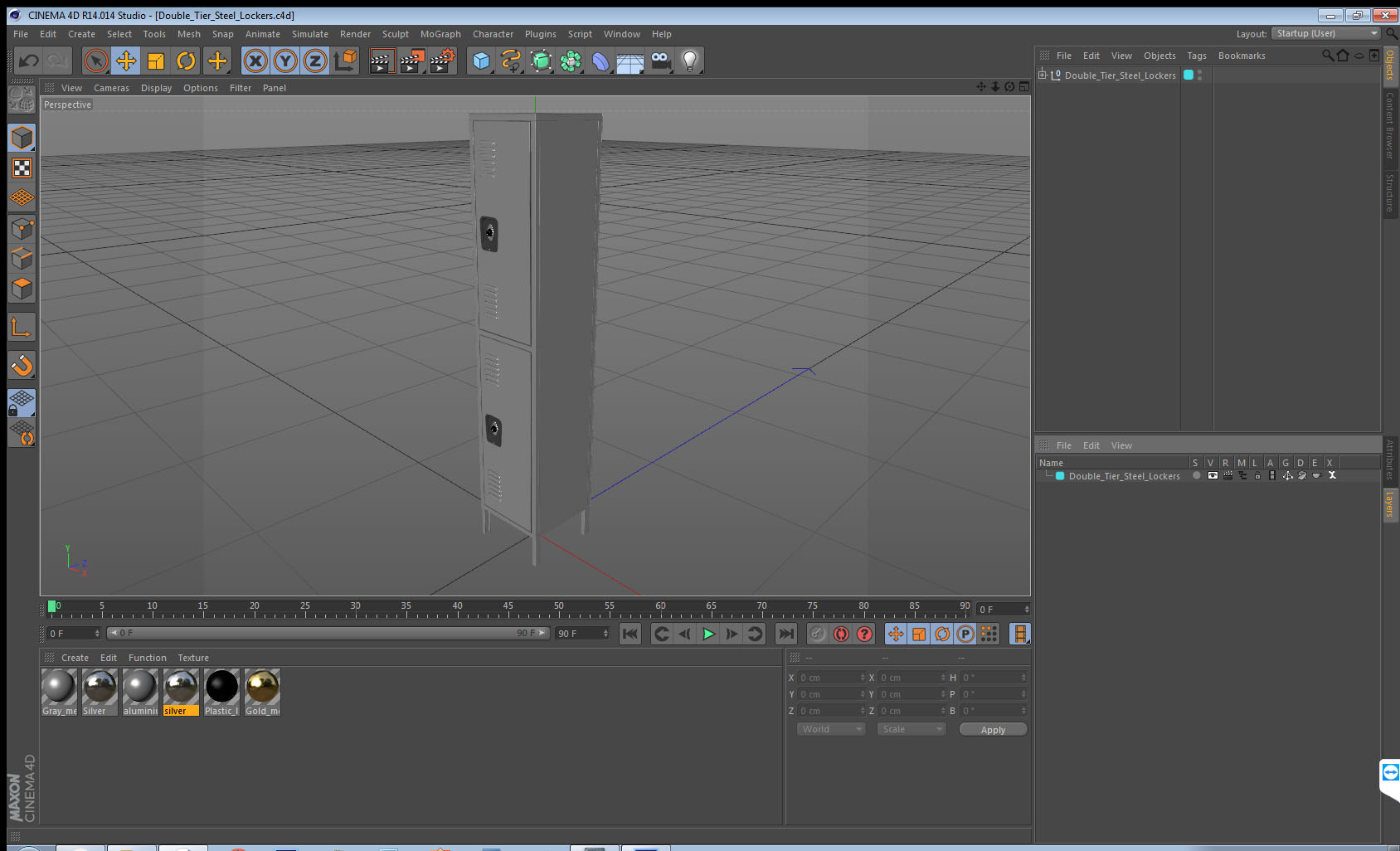Switch to Model mode

(x=22, y=138)
